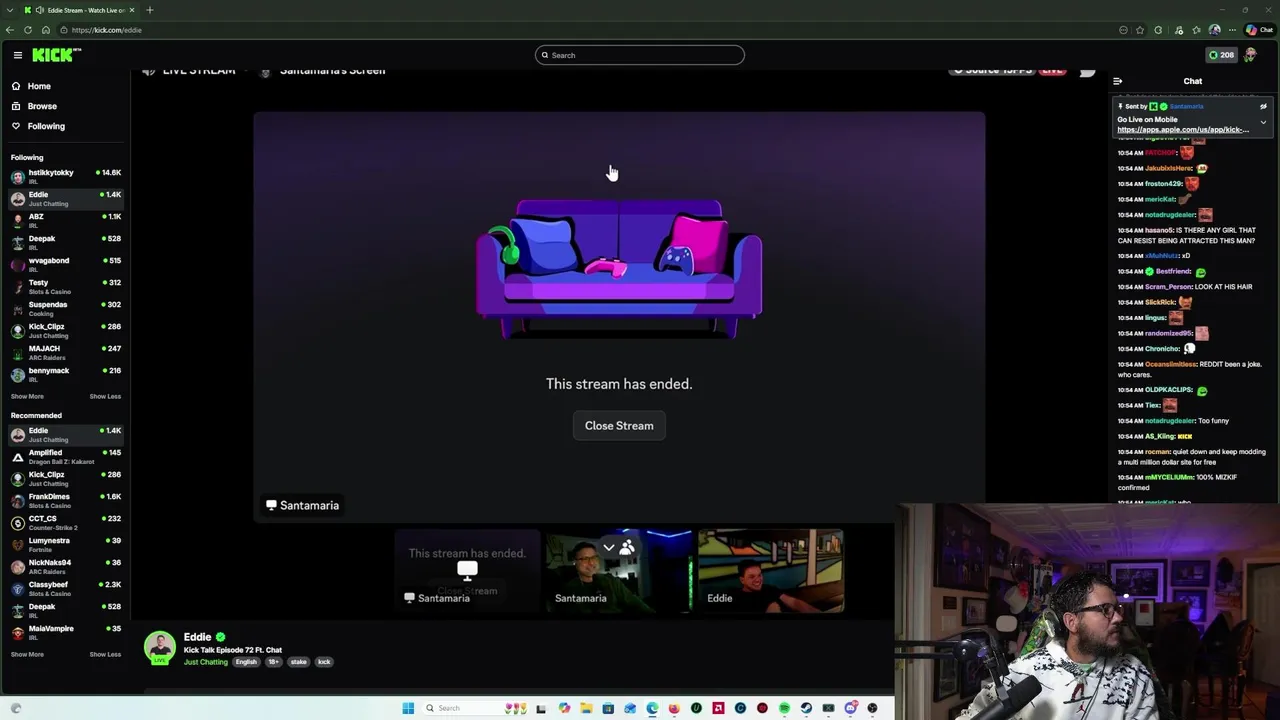Open MAJACH channel in Following list
Screen dimensions: 1280x720
[x=66, y=353]
